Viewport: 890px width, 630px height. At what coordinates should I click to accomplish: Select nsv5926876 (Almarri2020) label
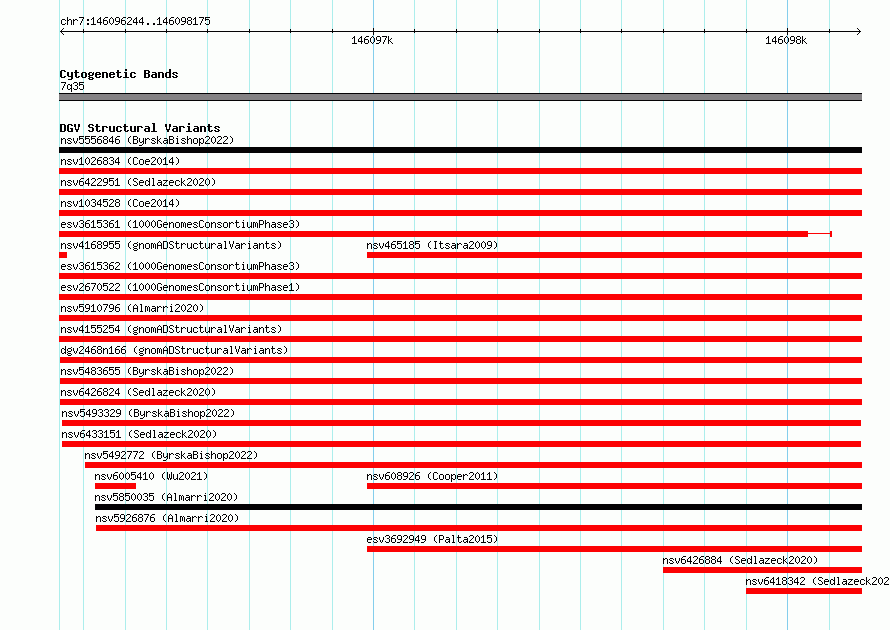167,518
